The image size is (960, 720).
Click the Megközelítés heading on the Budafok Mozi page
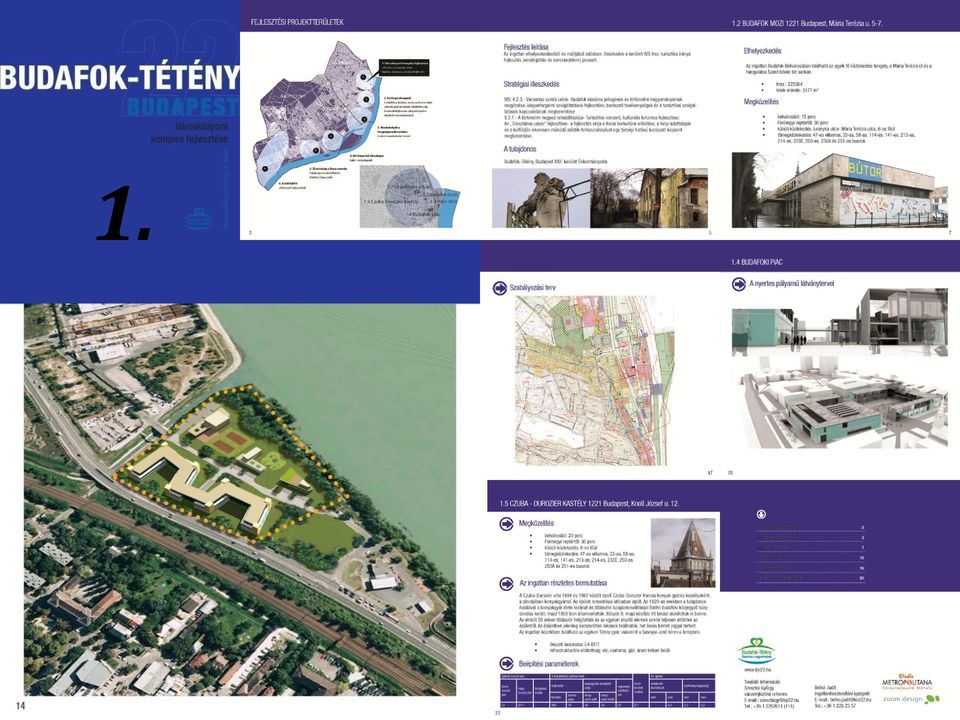(x=761, y=102)
